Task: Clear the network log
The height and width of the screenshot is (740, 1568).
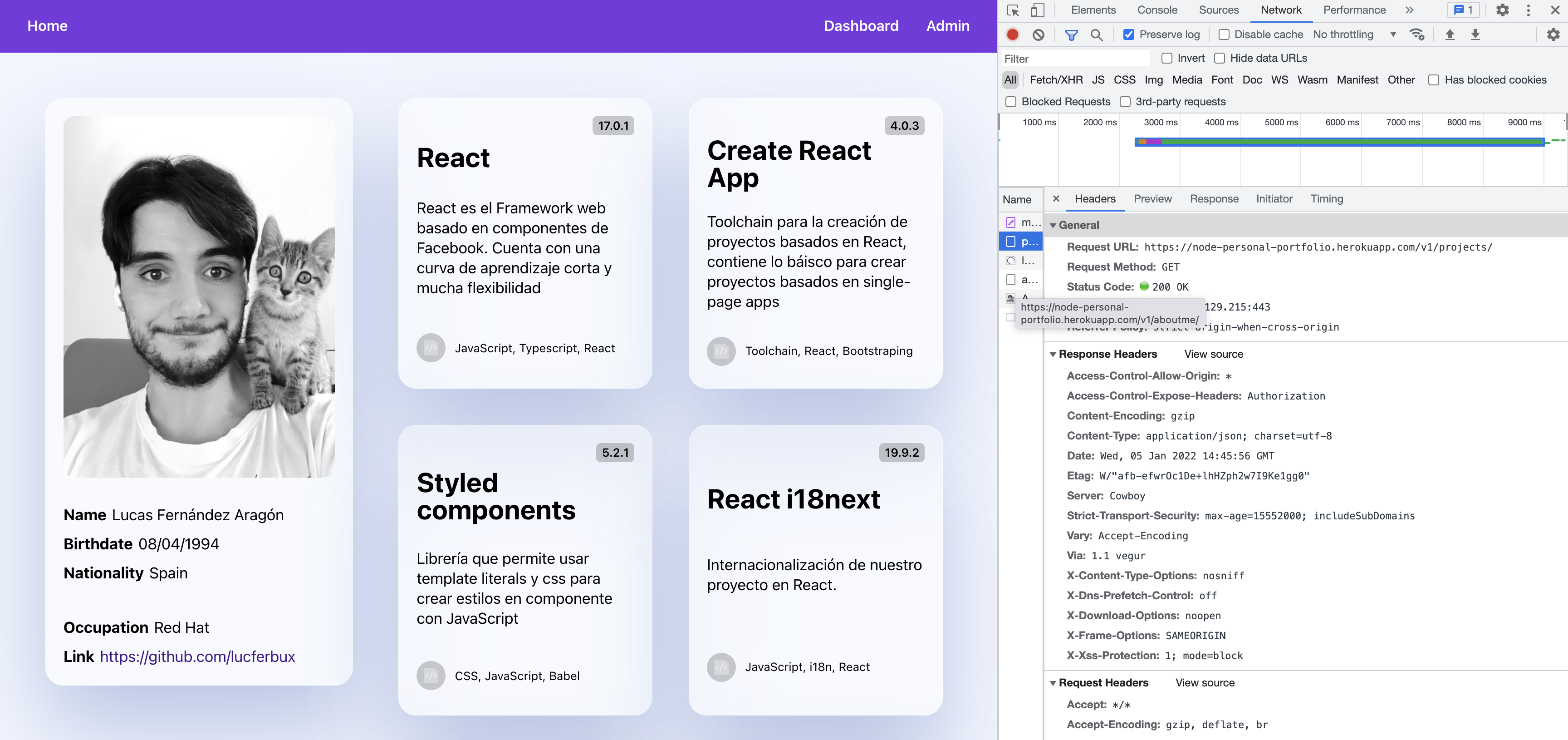Action: (x=1039, y=35)
